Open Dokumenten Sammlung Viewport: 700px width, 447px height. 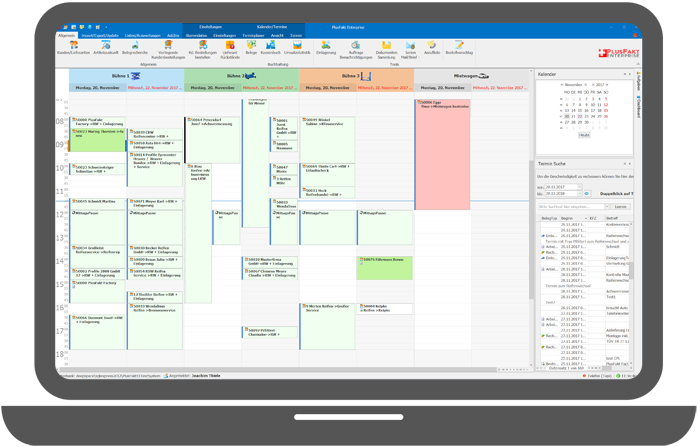coord(387,50)
